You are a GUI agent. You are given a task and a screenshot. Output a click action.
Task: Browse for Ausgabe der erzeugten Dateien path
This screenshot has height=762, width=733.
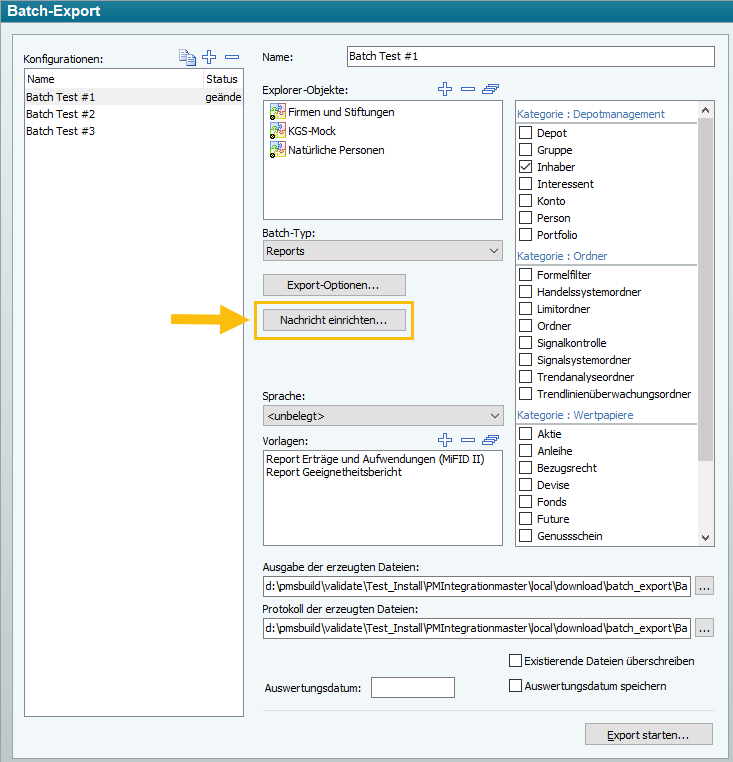click(704, 586)
